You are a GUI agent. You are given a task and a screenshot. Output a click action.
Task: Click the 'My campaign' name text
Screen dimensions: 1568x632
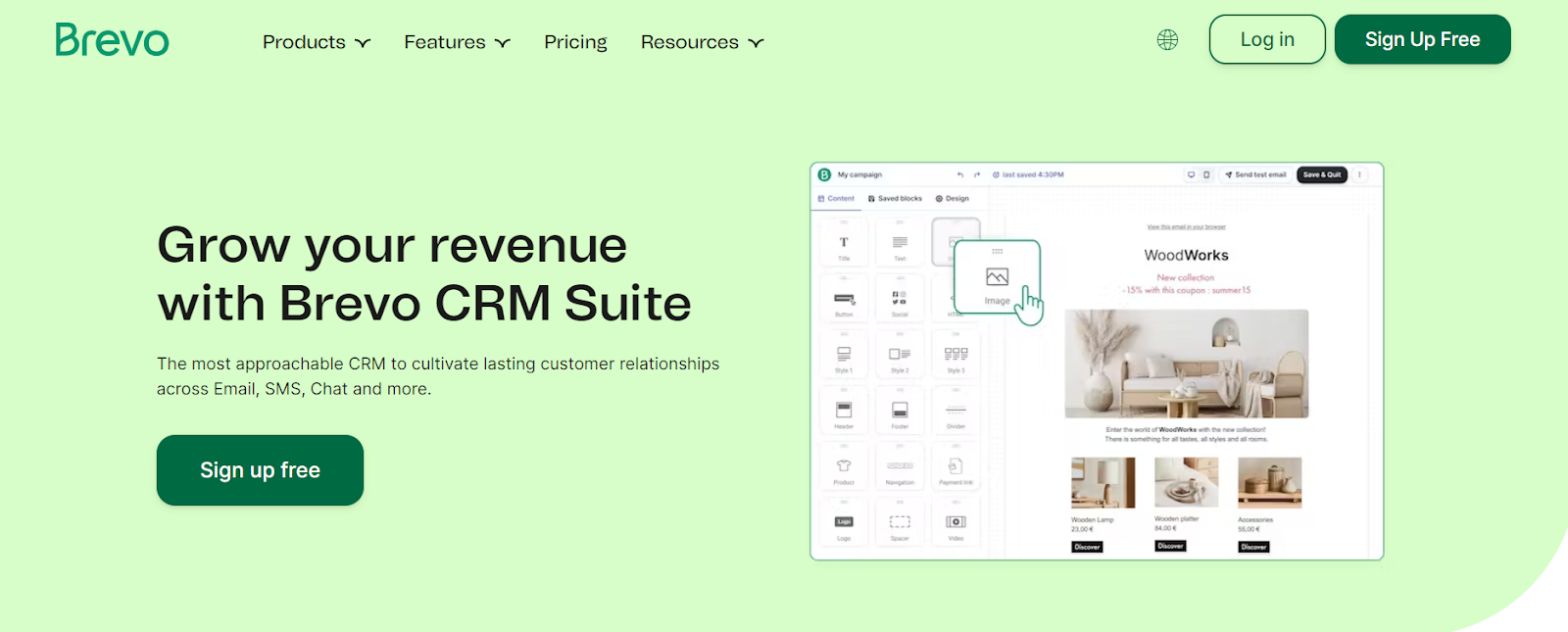point(859,174)
